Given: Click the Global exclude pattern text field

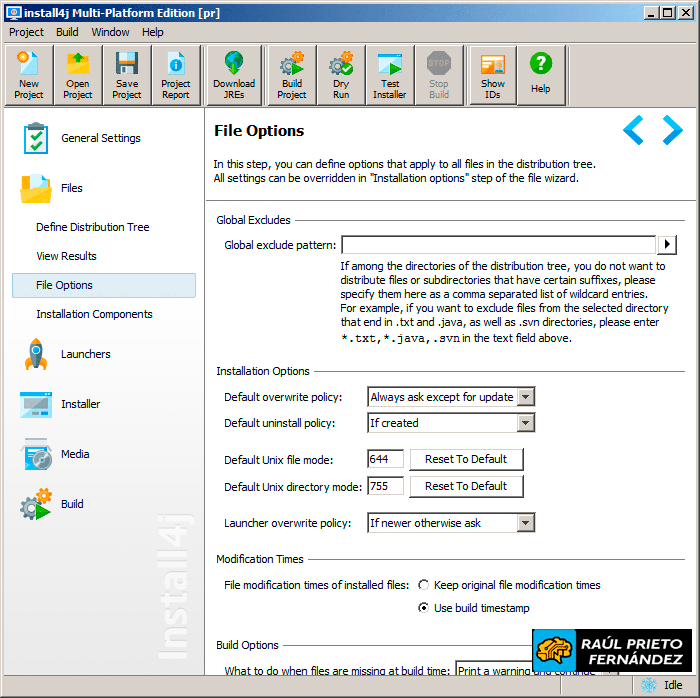Looking at the screenshot, I should [498, 245].
